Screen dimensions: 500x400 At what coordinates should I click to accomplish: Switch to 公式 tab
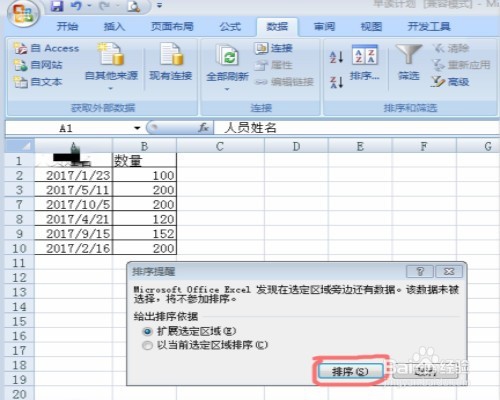(230, 26)
